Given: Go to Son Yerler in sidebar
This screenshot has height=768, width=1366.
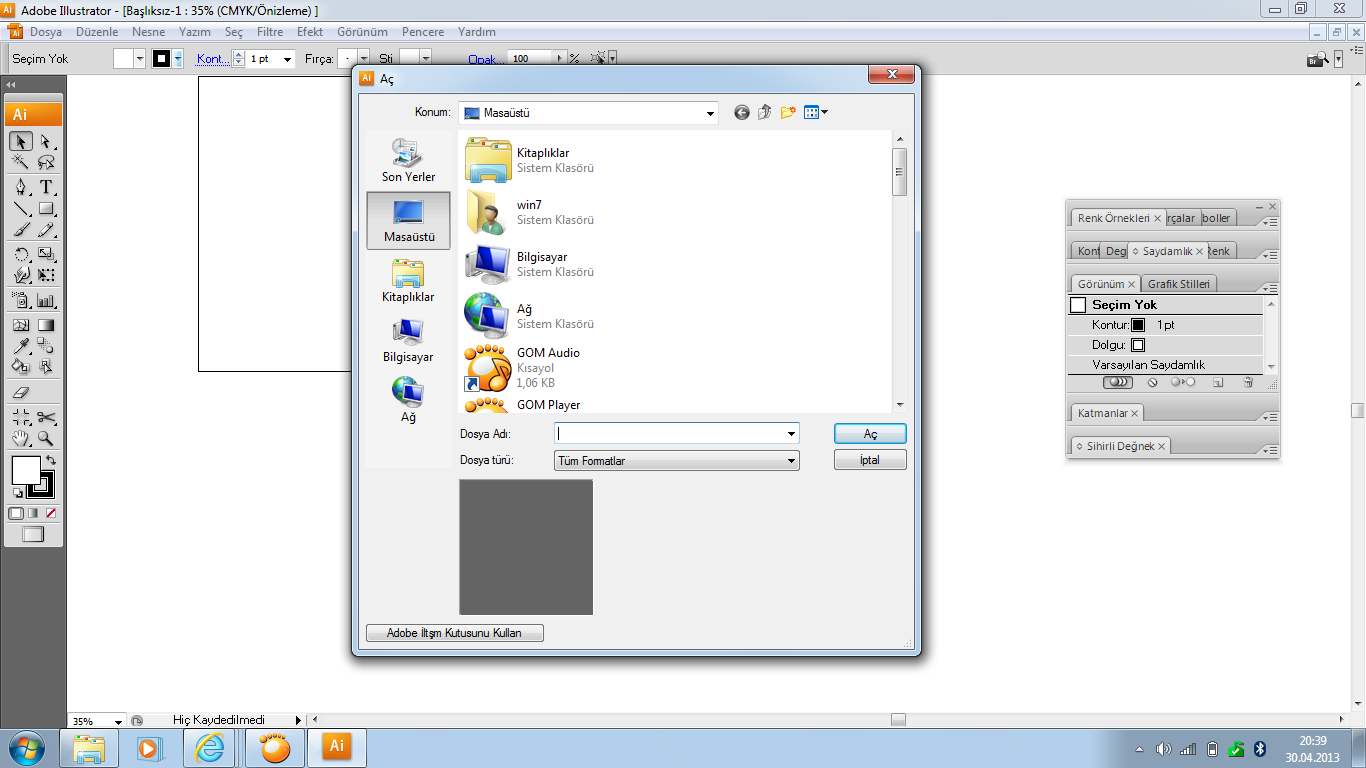Looking at the screenshot, I should point(408,159).
